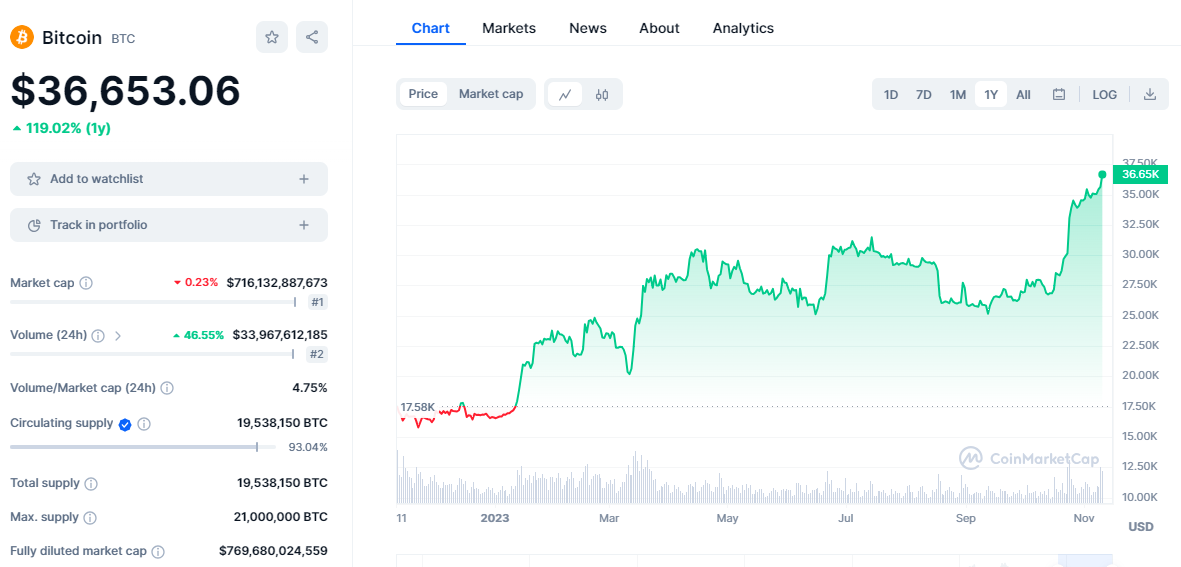The image size is (1181, 567).
Task: Click the 4.75% volume ratio value
Action: pyautogui.click(x=312, y=388)
